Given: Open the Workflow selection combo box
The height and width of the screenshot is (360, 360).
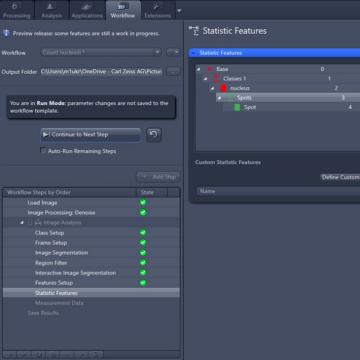Looking at the screenshot, I should point(101,52).
